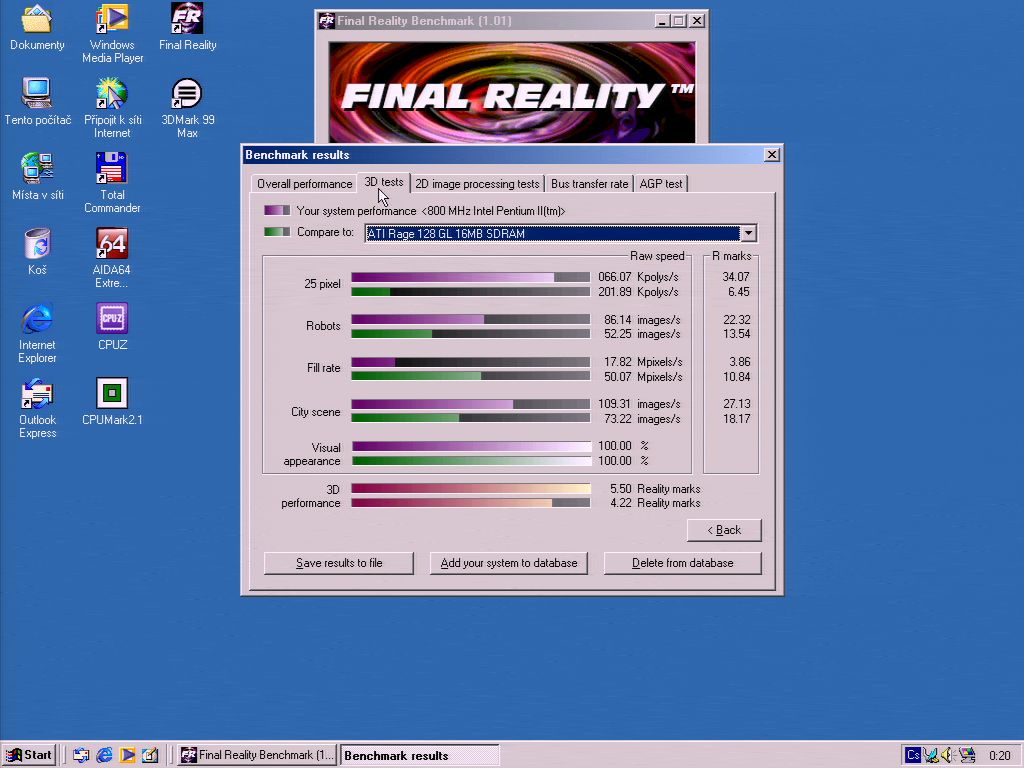Click the 34.07 R marks value

pos(736,277)
